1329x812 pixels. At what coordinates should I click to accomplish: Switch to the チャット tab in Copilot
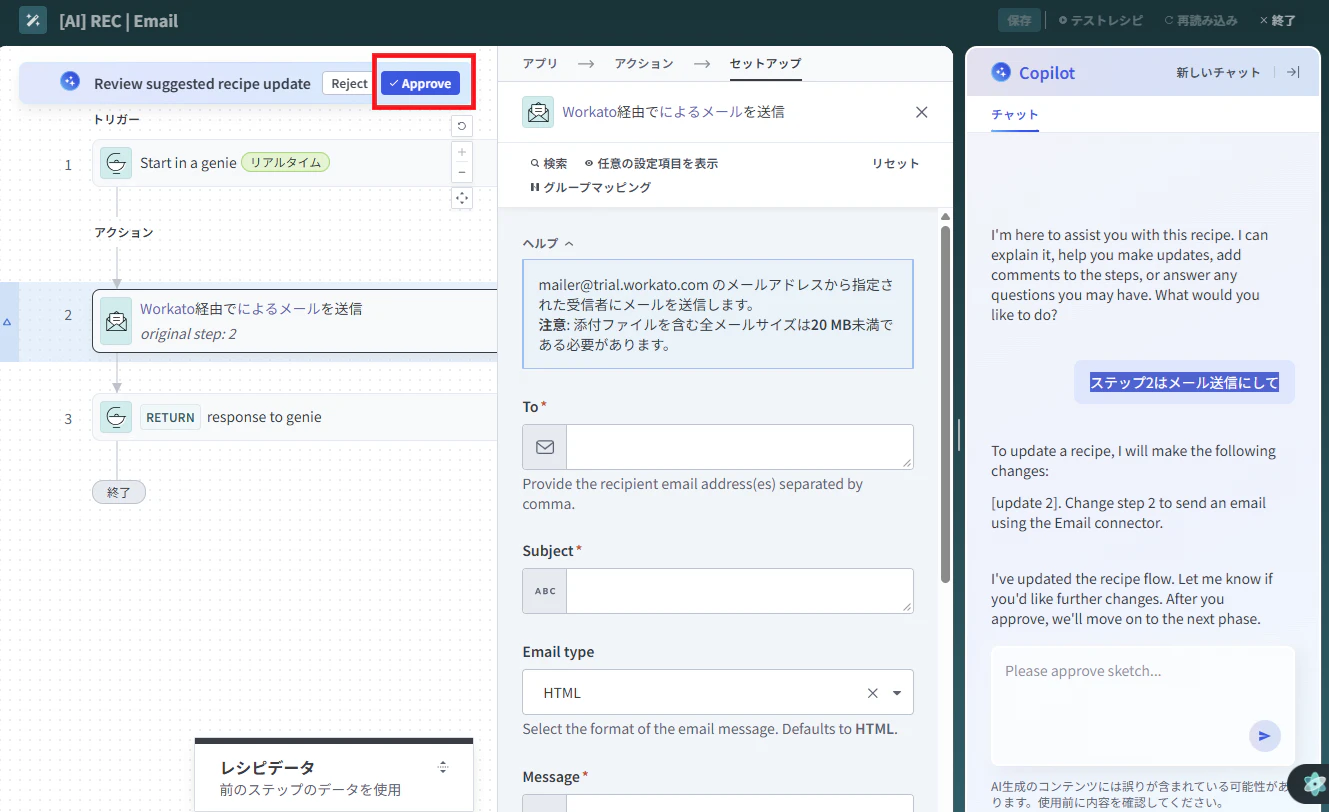tap(1015, 115)
